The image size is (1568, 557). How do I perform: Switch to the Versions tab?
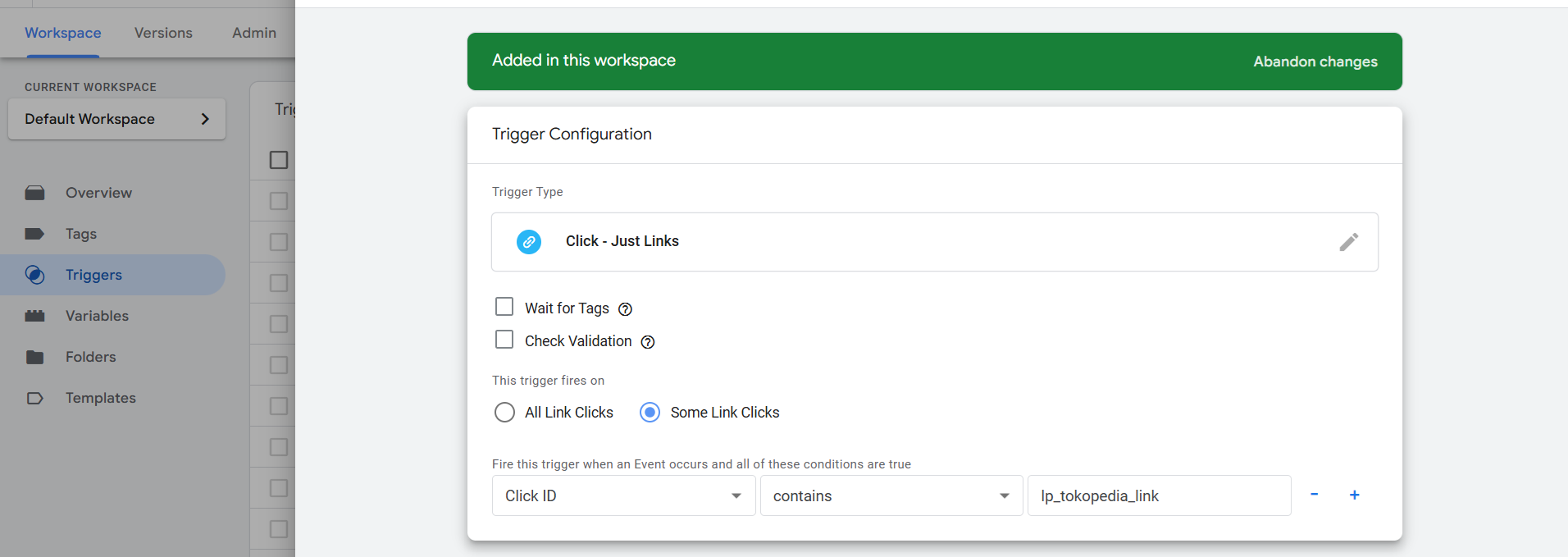(x=163, y=33)
